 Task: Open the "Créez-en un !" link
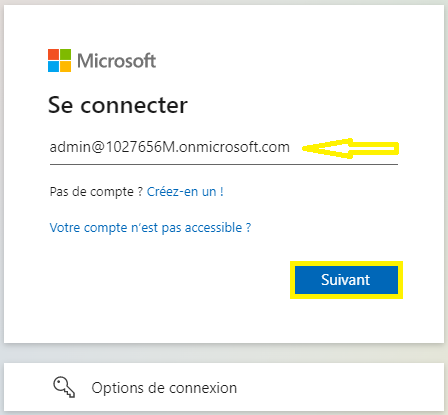coord(185,192)
